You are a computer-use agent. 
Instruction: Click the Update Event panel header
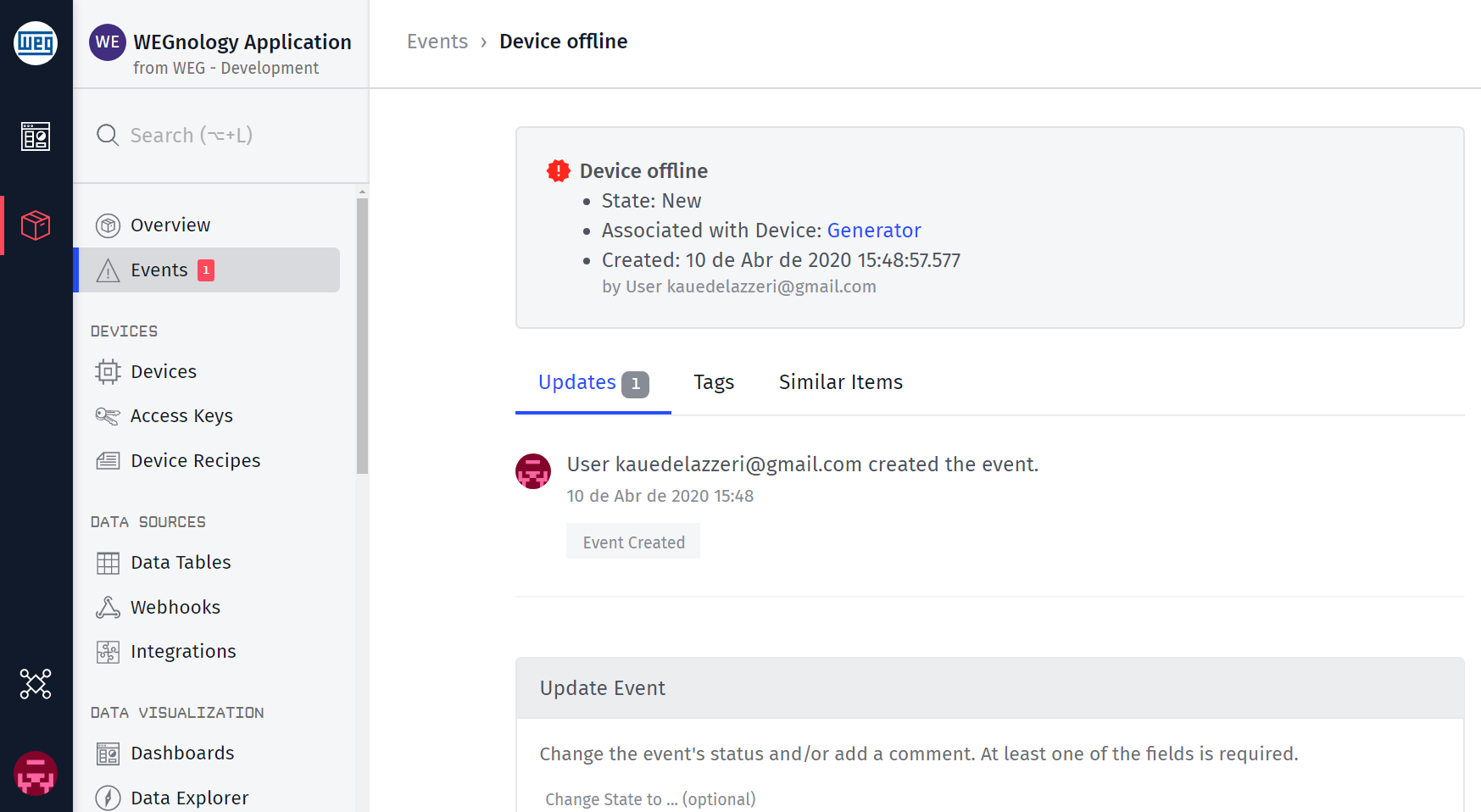point(990,688)
